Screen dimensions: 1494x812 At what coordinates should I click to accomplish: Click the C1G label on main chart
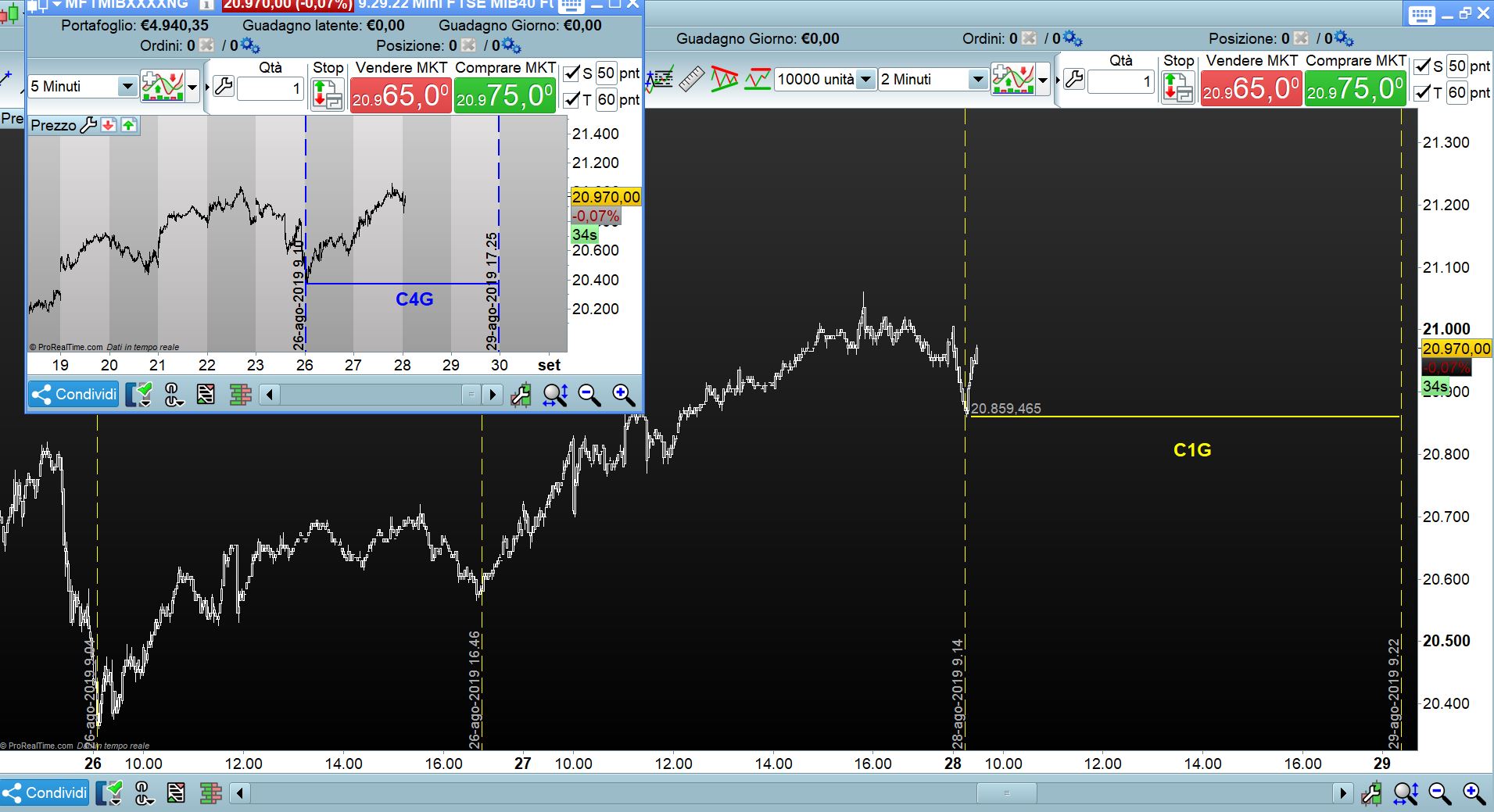1192,450
